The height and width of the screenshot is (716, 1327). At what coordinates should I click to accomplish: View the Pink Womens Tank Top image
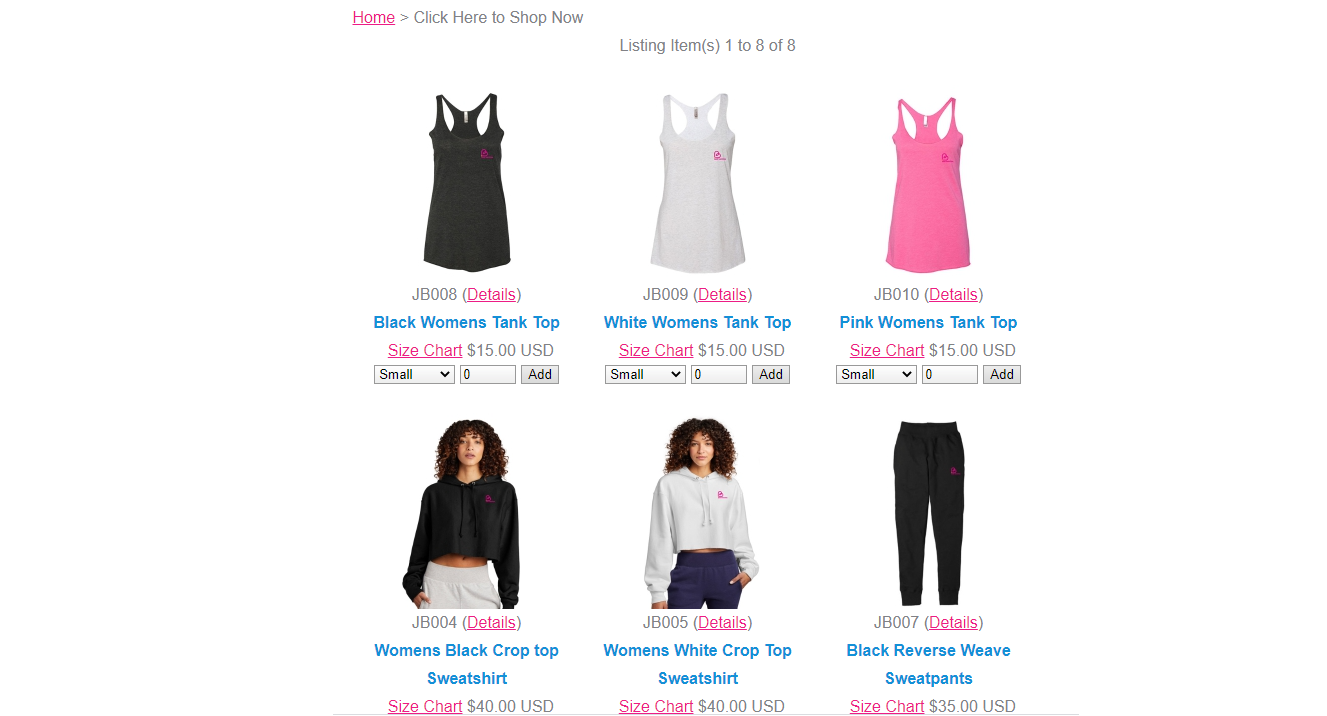pyautogui.click(x=929, y=182)
